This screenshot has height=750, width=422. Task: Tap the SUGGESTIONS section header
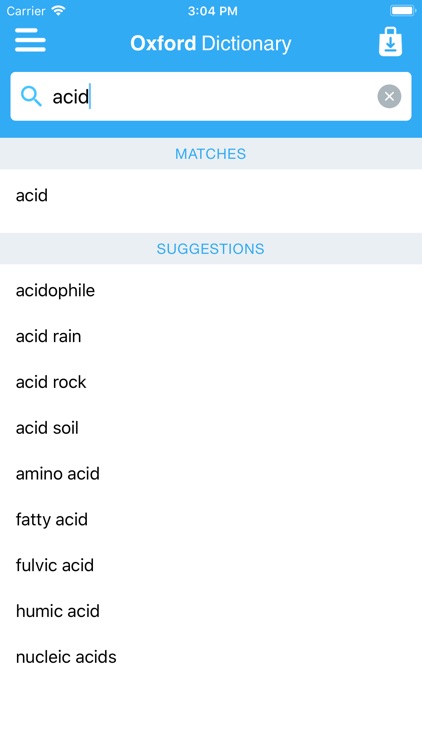[x=211, y=249]
